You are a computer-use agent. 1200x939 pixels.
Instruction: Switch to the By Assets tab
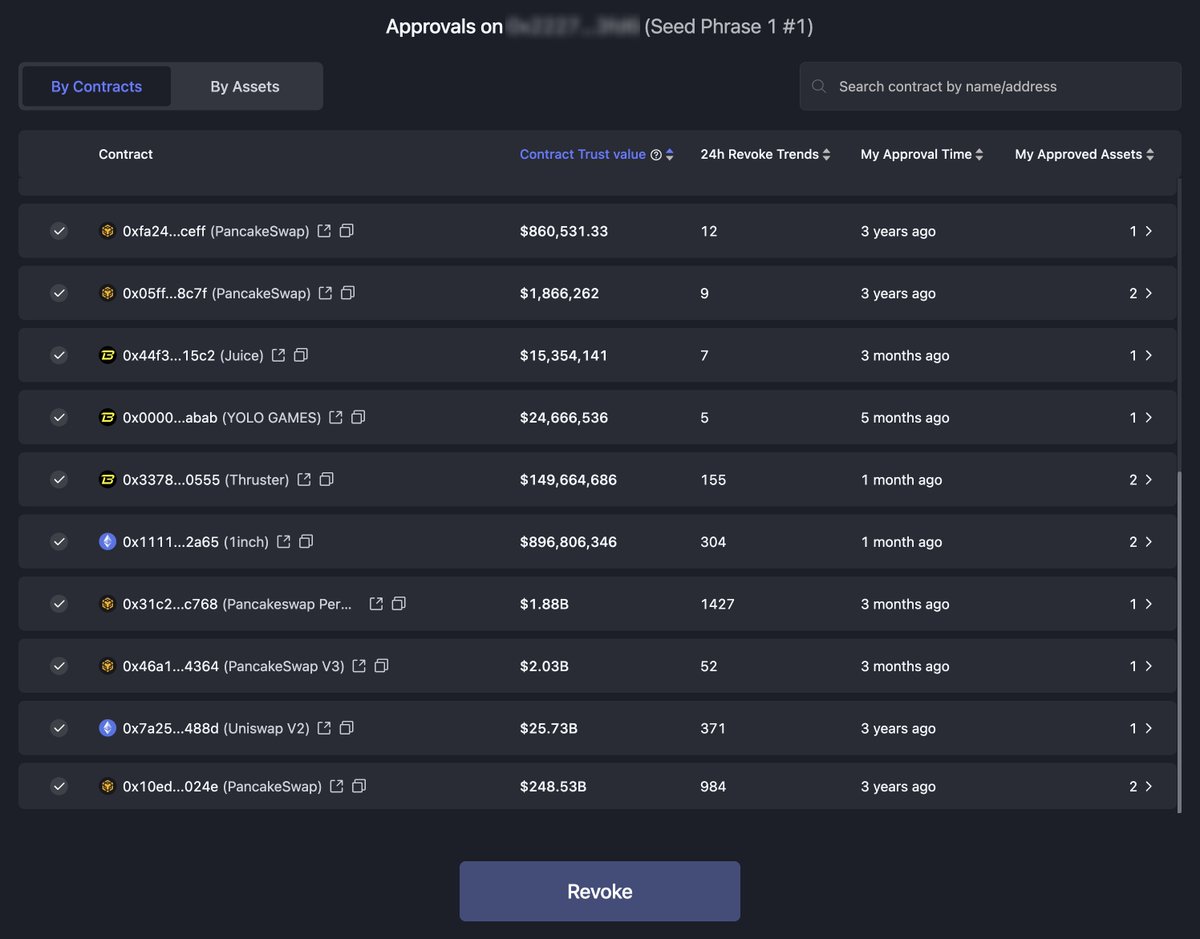245,87
